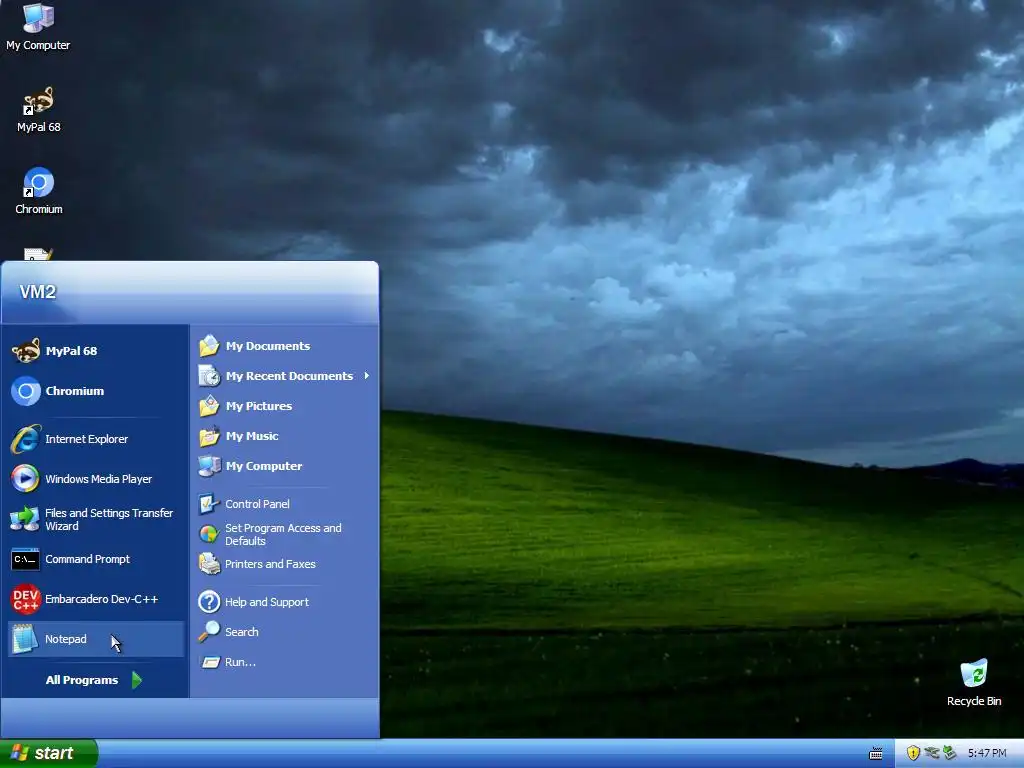Image resolution: width=1024 pixels, height=768 pixels.
Task: Select the Recycle Bin on the desktop
Action: click(x=974, y=683)
